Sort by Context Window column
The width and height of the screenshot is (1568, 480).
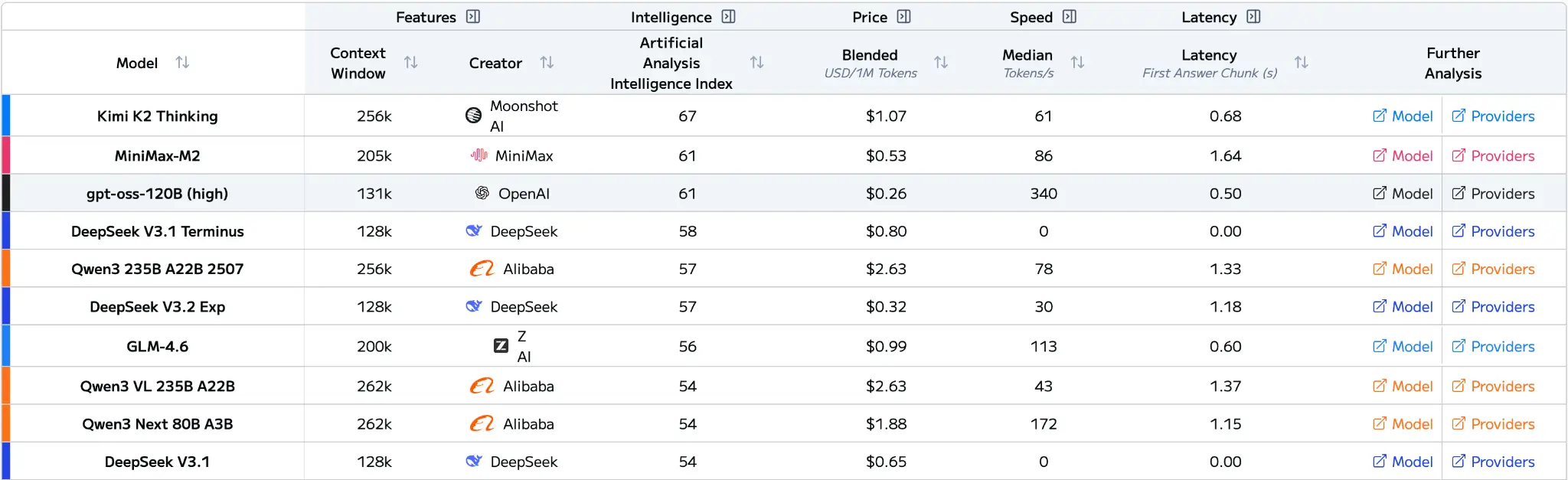tap(411, 63)
